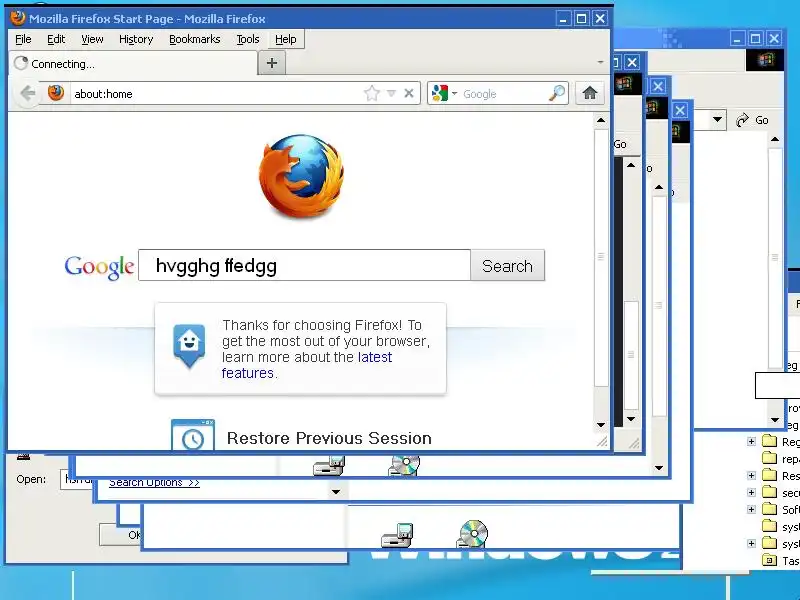This screenshot has height=600, width=800.
Task: Expand the Sof folder tree node
Action: [751, 509]
